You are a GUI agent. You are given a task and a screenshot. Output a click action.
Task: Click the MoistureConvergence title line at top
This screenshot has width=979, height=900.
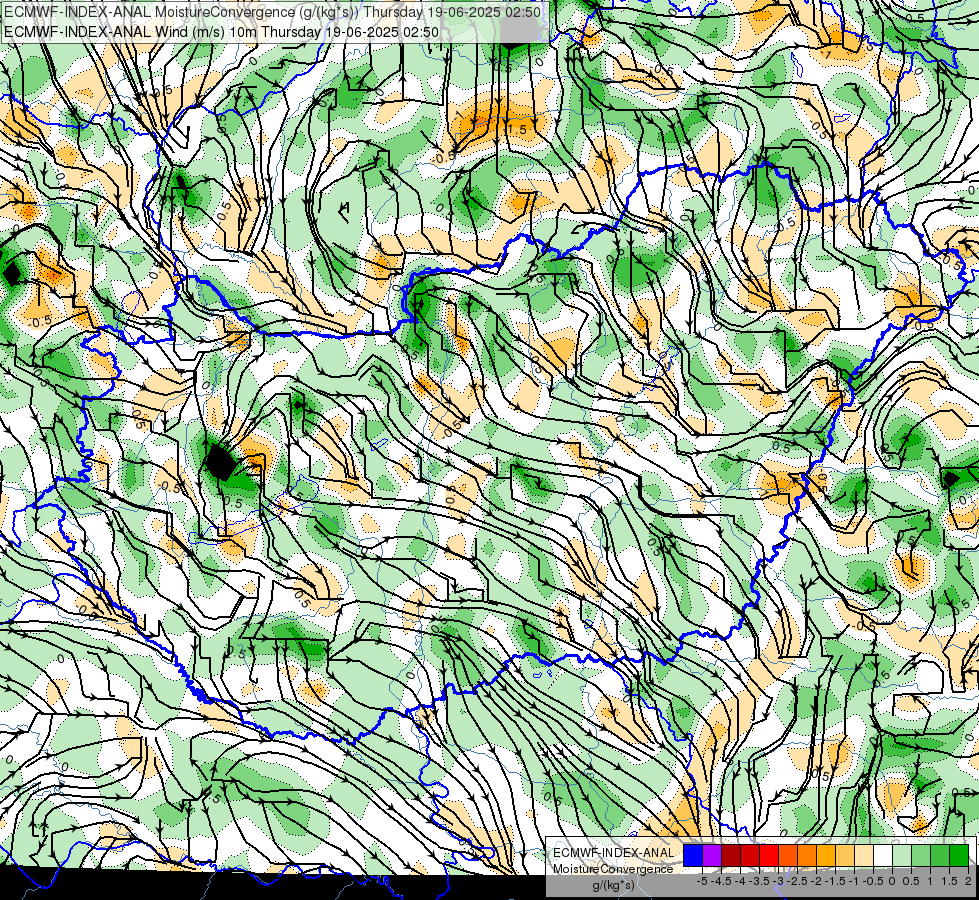(272, 12)
